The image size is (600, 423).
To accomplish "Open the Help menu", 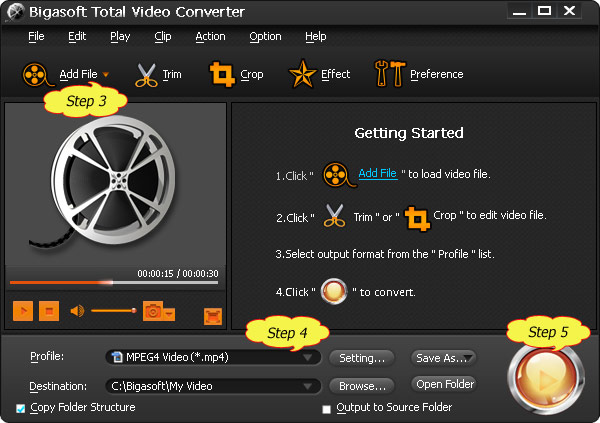I will coord(316,36).
